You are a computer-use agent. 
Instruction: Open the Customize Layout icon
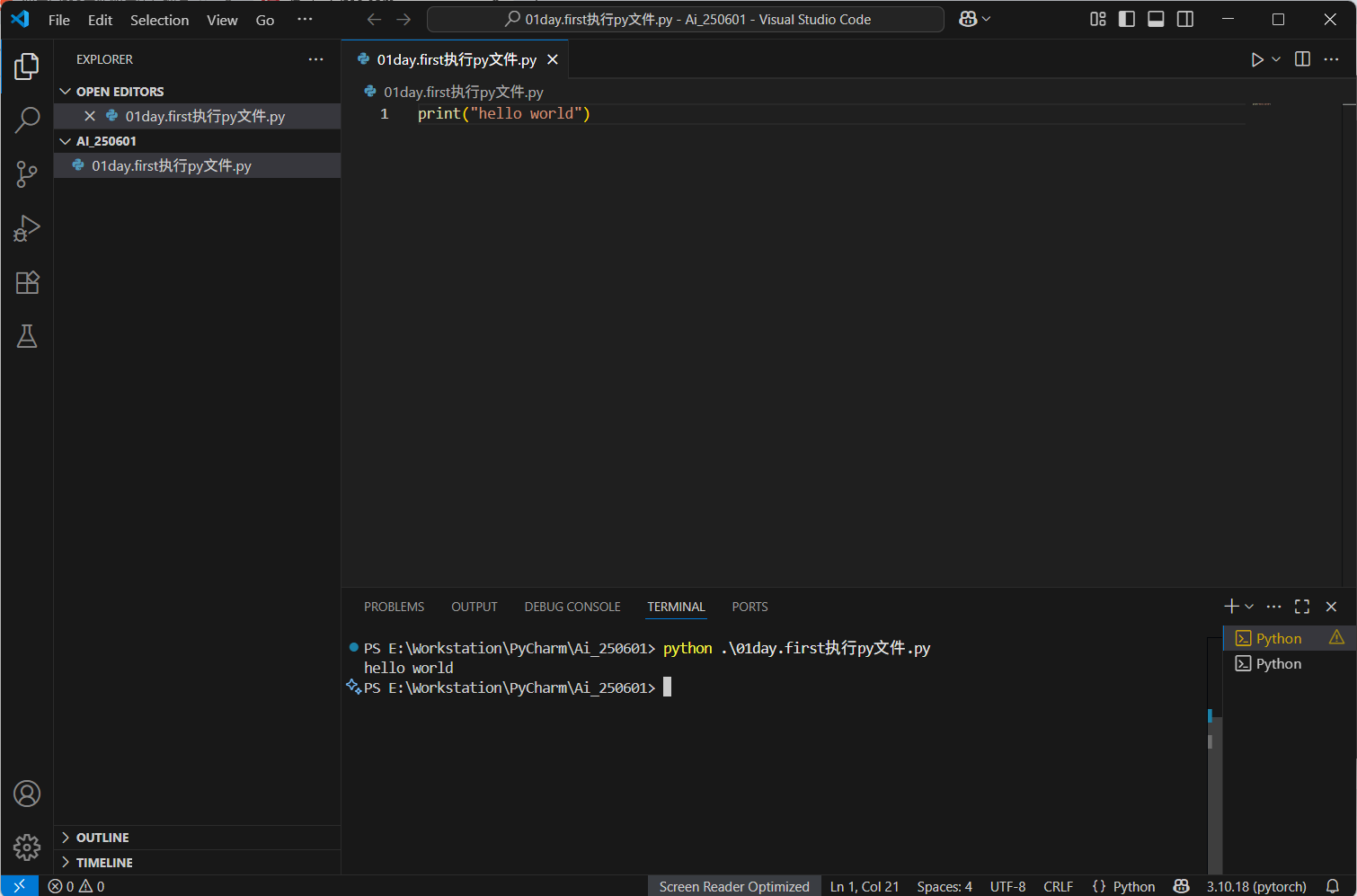[1098, 20]
